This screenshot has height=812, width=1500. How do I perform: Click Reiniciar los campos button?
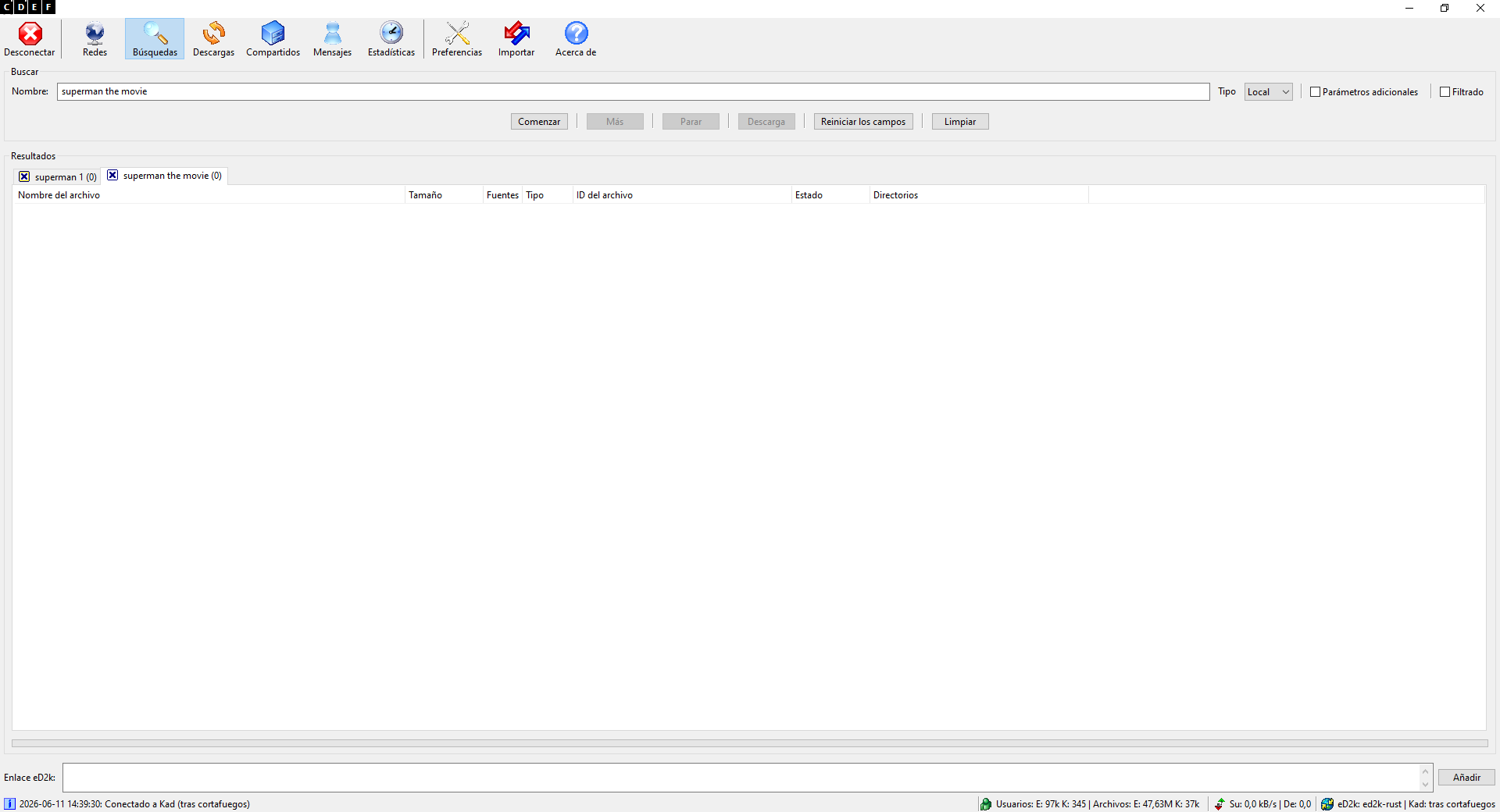click(863, 122)
